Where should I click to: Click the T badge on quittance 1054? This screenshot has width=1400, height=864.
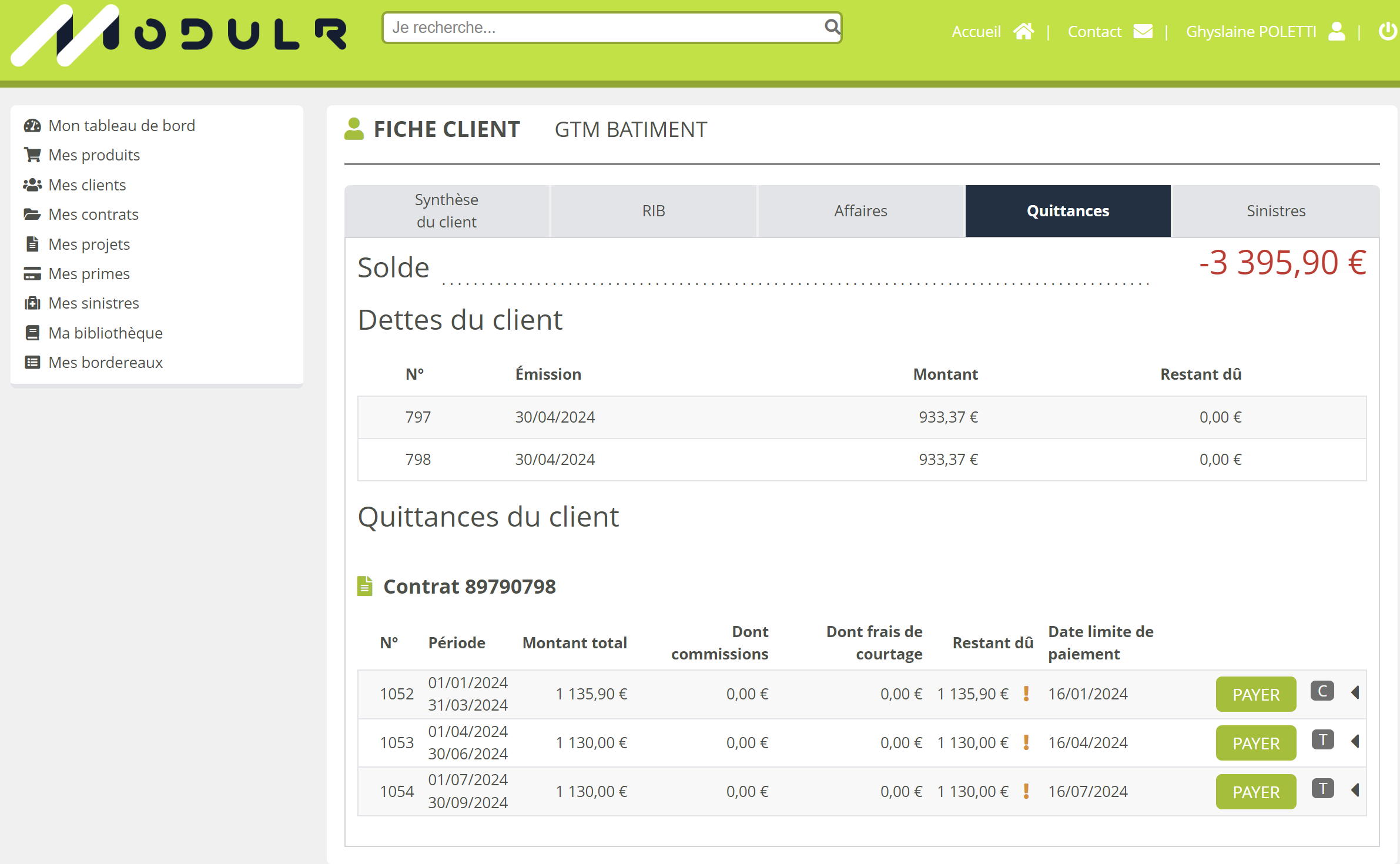point(1322,789)
